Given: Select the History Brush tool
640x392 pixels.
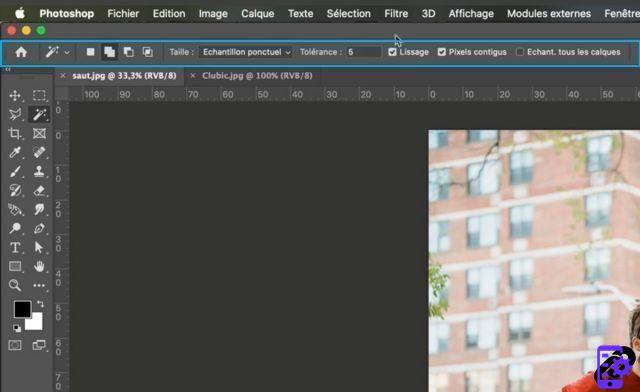Looking at the screenshot, I should click(x=15, y=190).
